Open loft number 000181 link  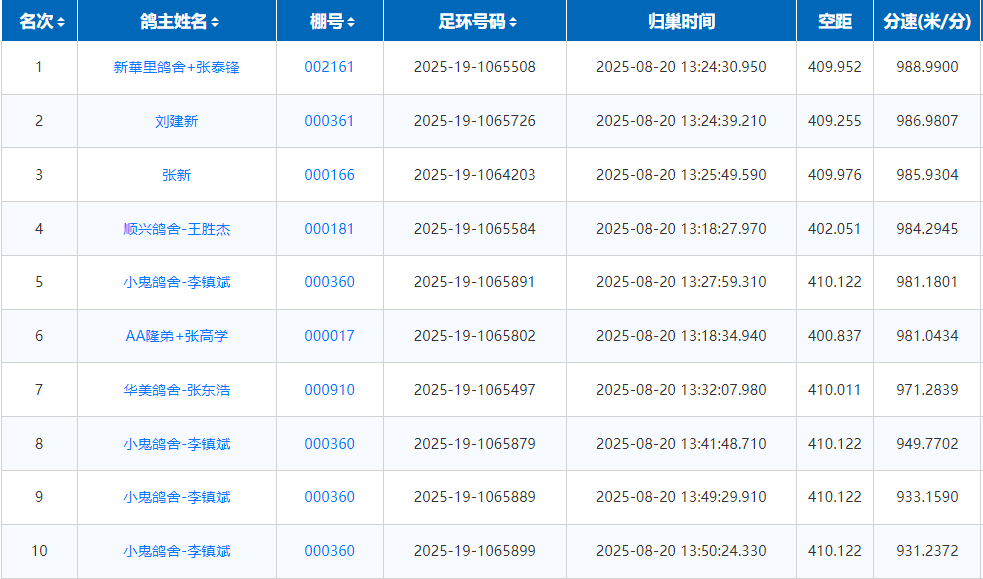(329, 229)
